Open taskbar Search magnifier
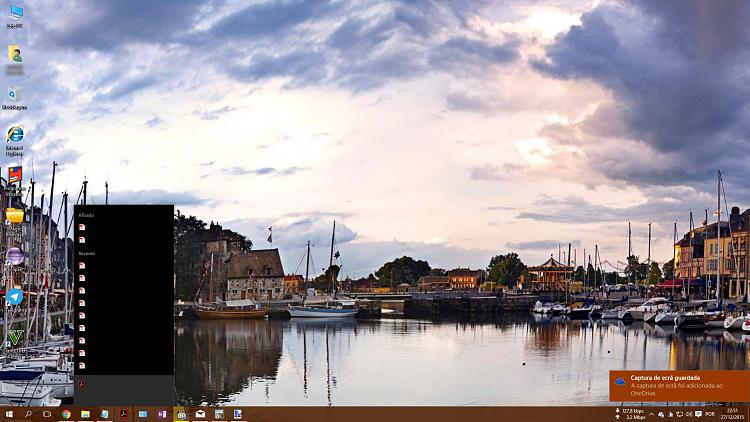 coord(28,414)
